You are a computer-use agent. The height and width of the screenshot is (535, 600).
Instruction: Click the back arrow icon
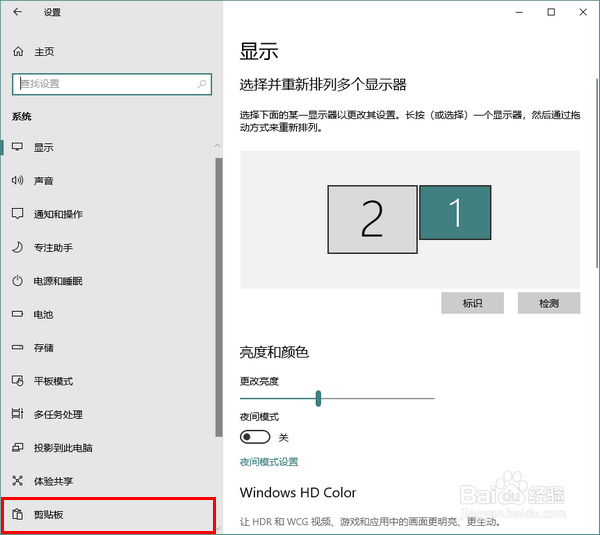pos(17,12)
